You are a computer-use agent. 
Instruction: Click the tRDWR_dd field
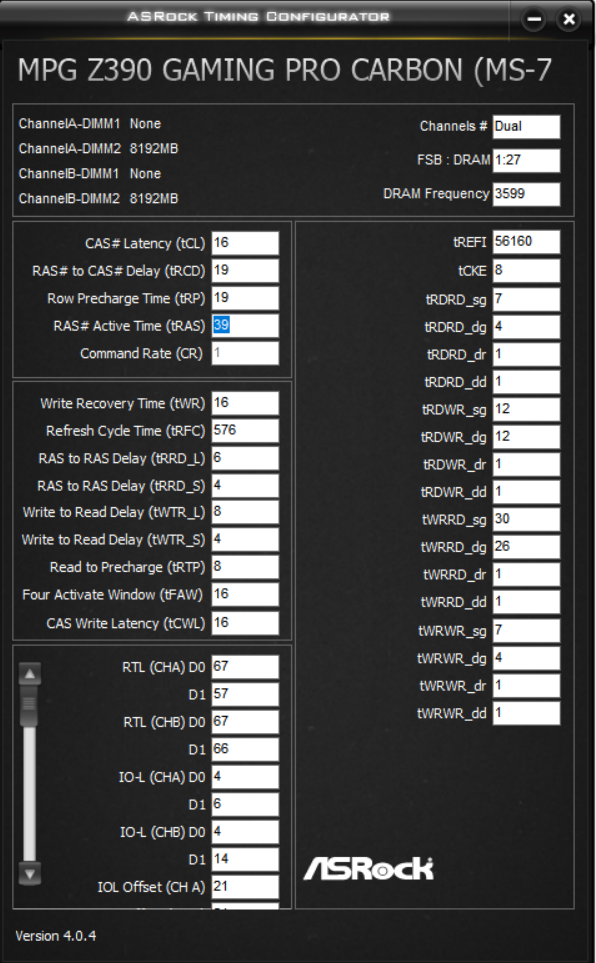pos(527,492)
